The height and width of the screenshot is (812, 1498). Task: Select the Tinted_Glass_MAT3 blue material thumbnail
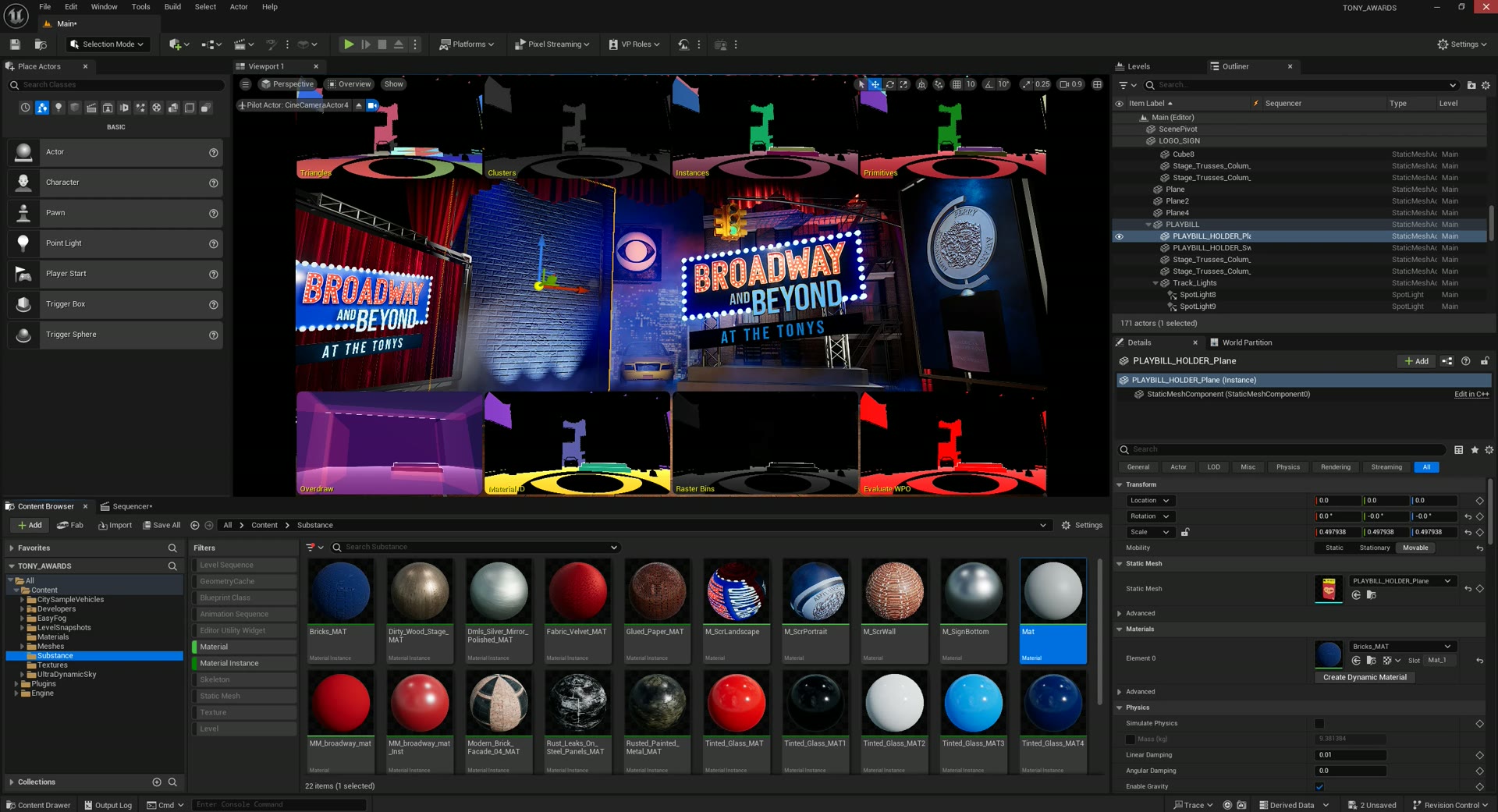(974, 703)
